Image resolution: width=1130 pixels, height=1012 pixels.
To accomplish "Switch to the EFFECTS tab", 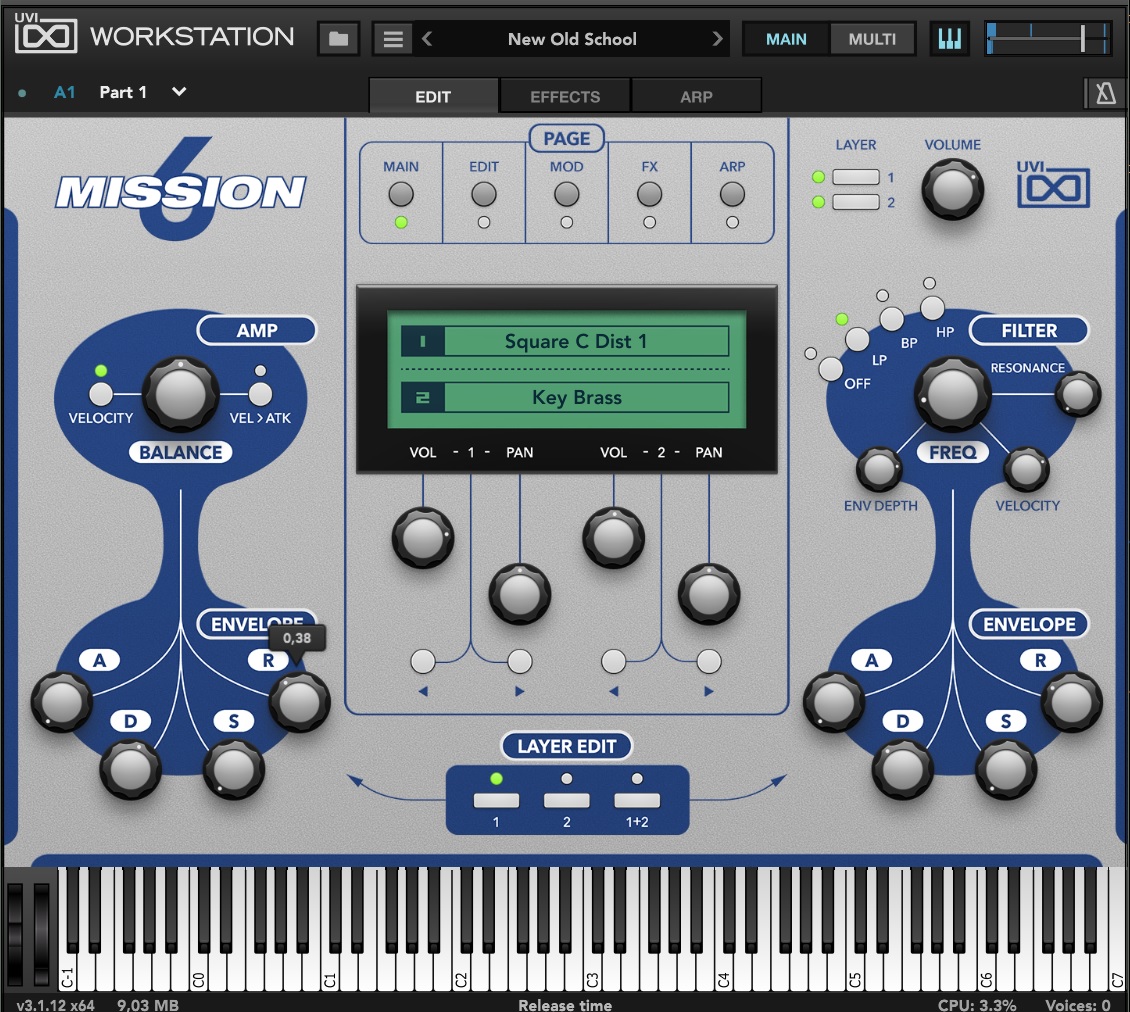I will [565, 97].
